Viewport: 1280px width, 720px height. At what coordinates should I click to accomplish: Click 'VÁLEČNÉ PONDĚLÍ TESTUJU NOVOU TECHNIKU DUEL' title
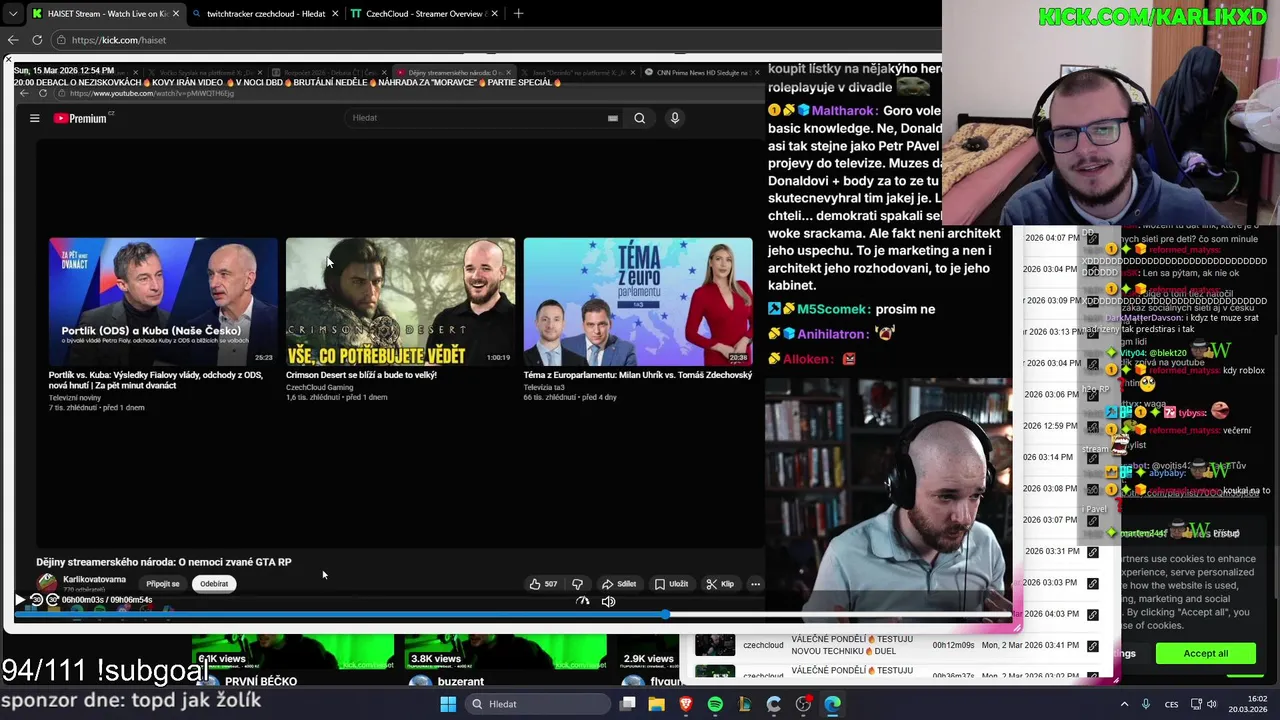coord(852,644)
